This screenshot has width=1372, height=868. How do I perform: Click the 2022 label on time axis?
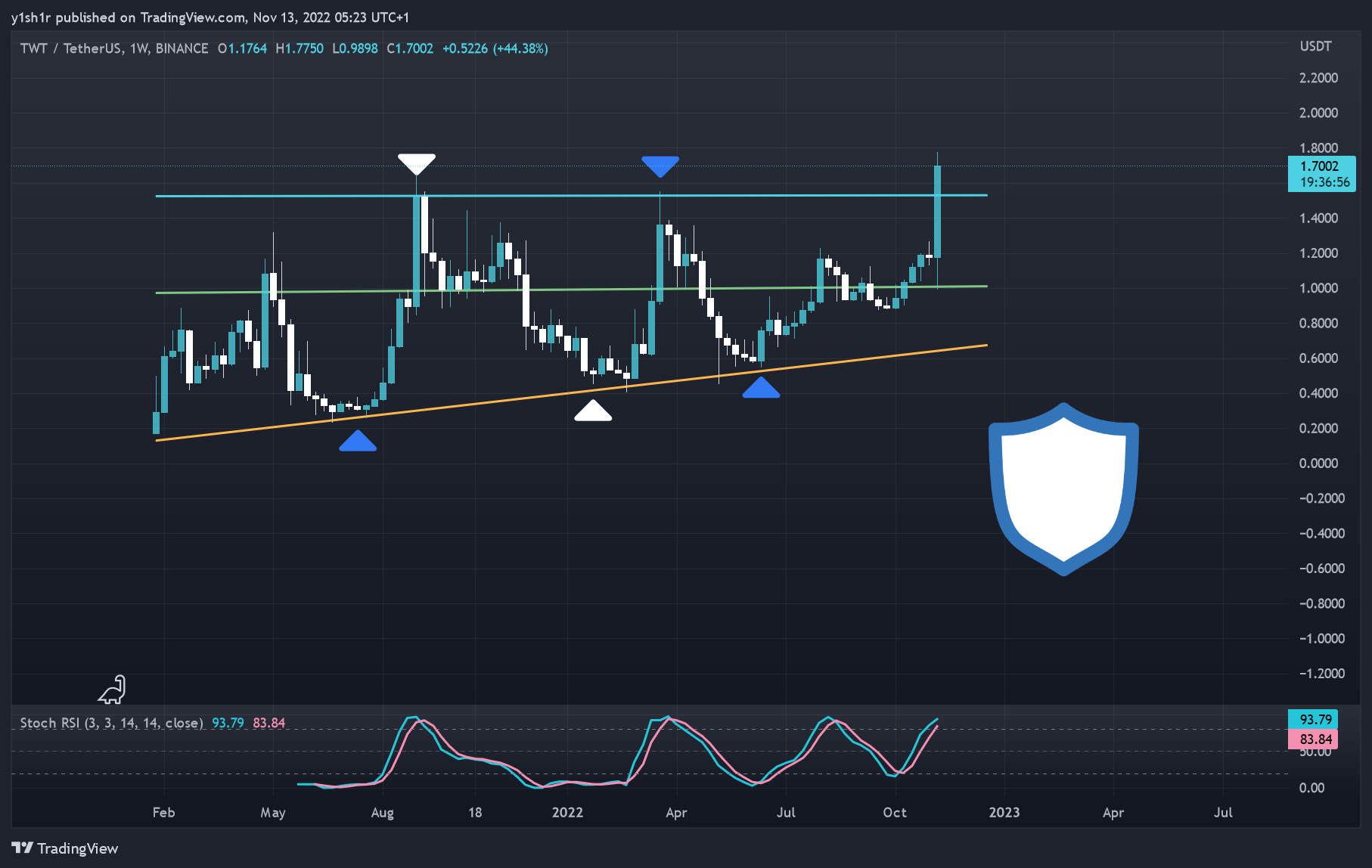pyautogui.click(x=567, y=813)
